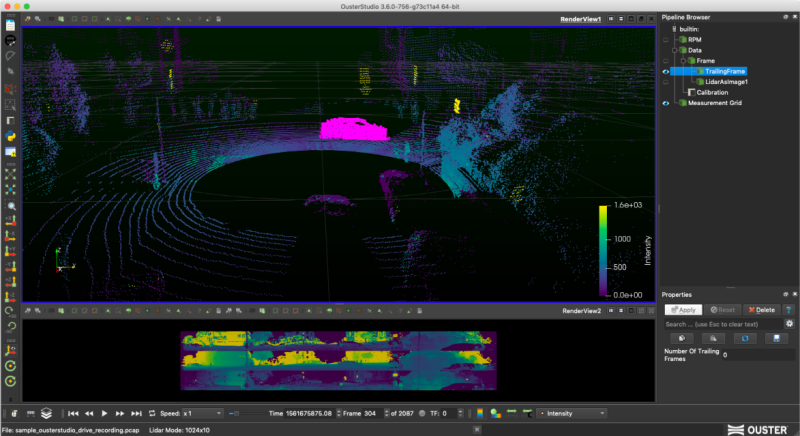The height and width of the screenshot is (436, 800).
Task: Show RPM by toggling its visibility
Action: pos(665,40)
